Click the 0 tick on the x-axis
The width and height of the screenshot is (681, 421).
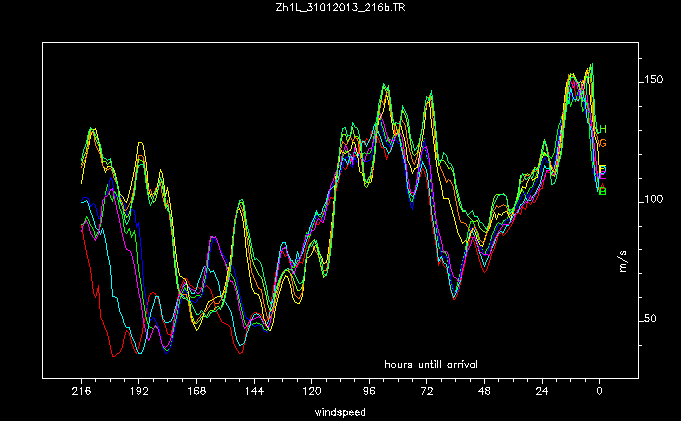[x=599, y=393]
